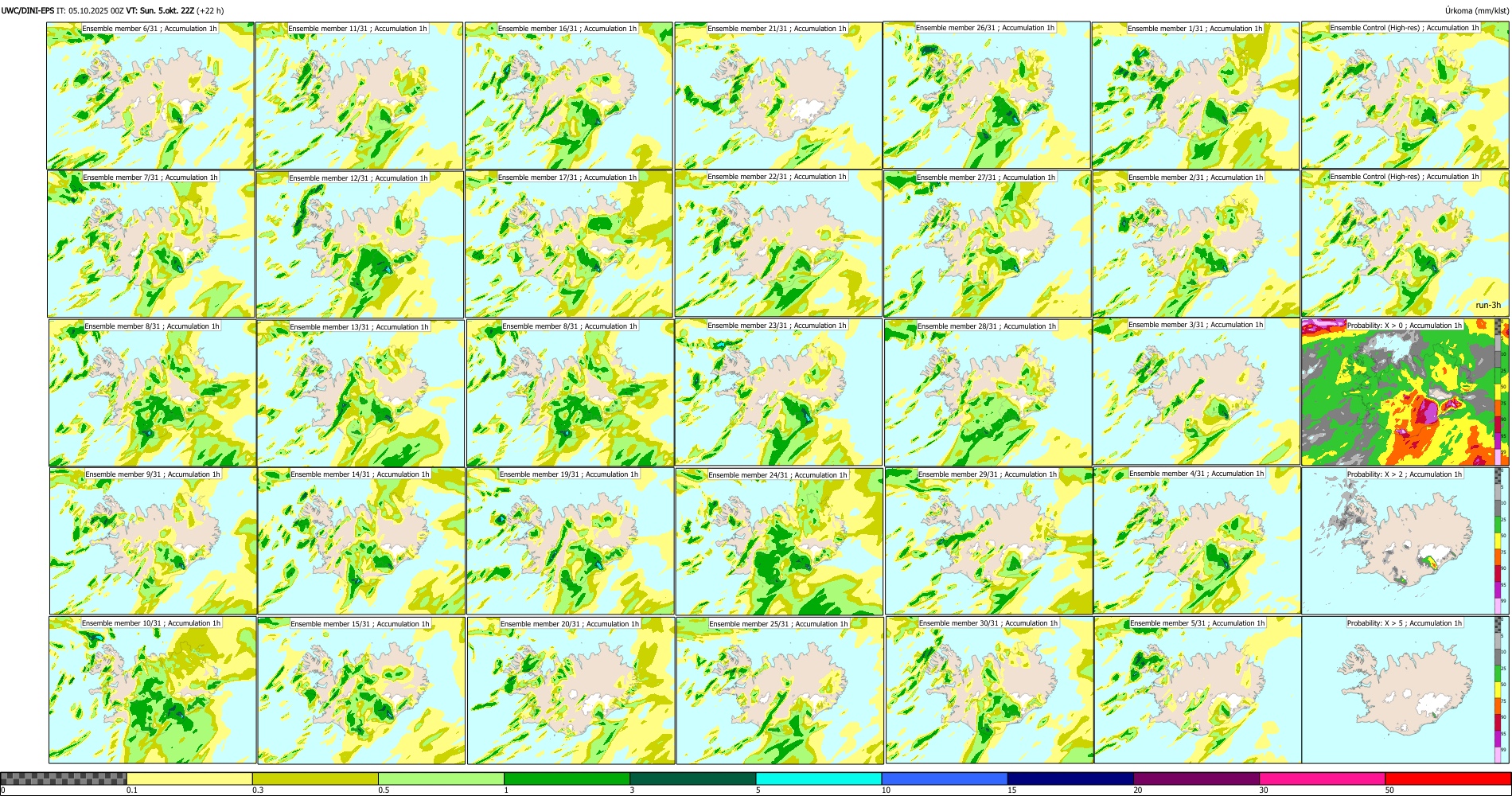Image resolution: width=1512 pixels, height=796 pixels.
Task: Click the '30' legend tick value
Action: [1264, 790]
